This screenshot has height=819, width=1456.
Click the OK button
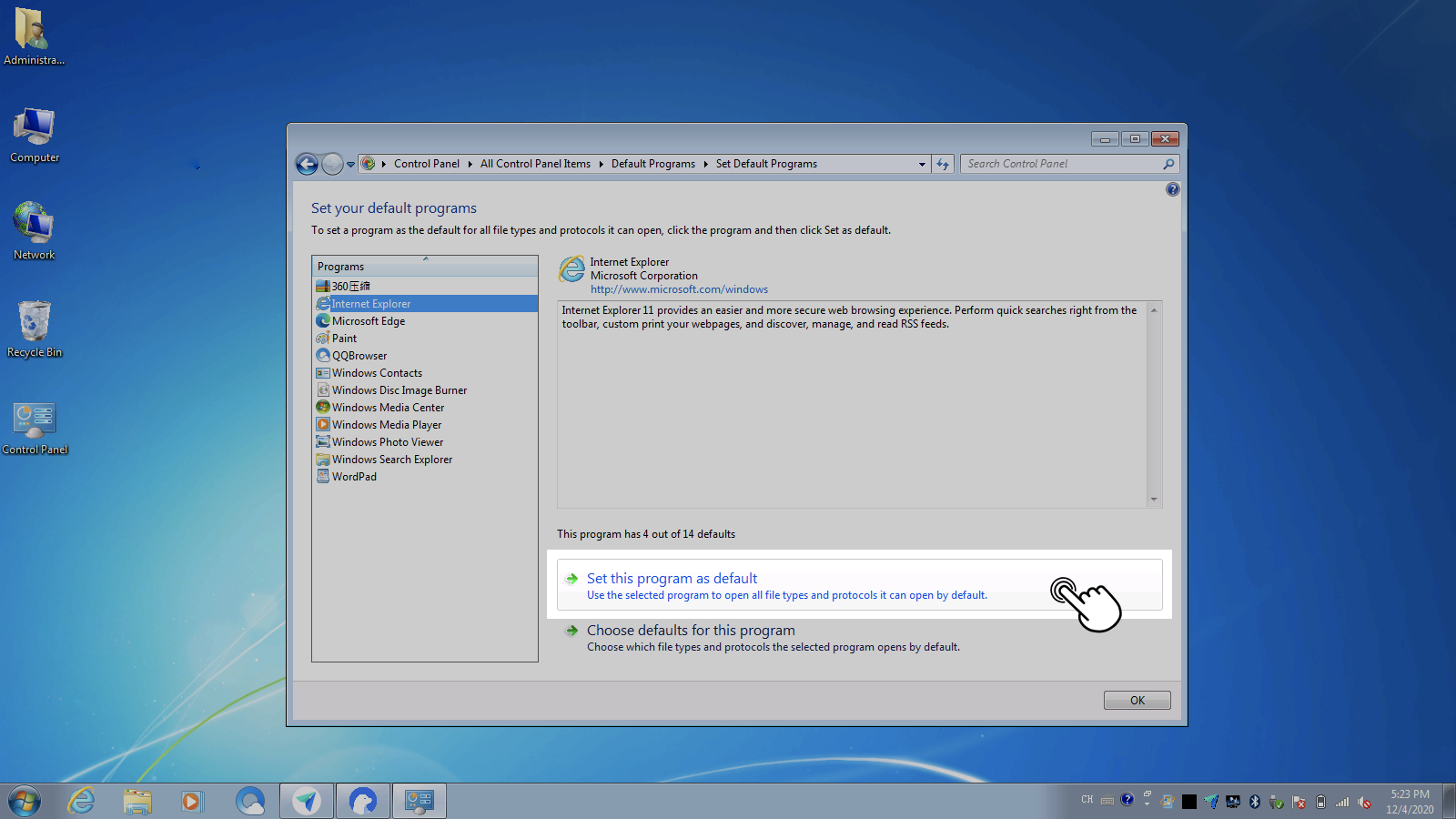(x=1137, y=700)
